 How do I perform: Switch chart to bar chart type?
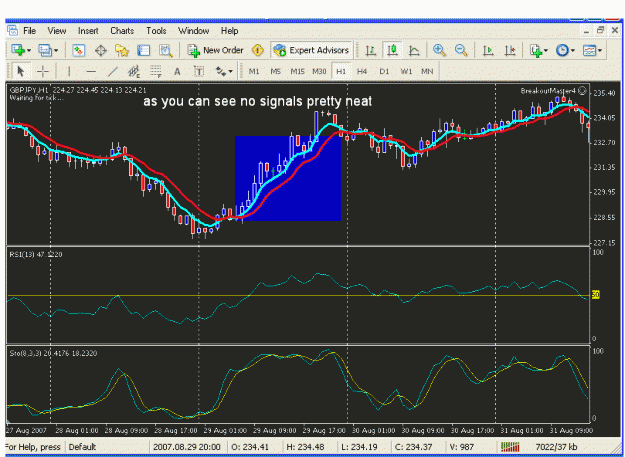(371, 50)
